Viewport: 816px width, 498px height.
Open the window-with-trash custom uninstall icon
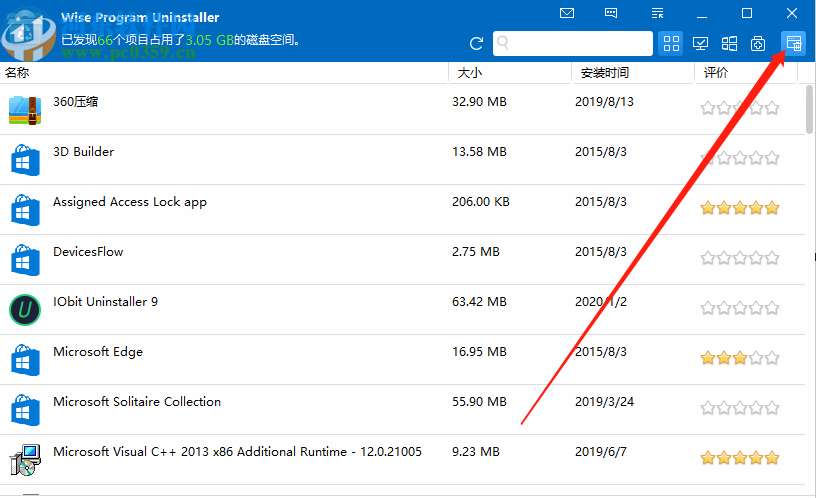pos(794,43)
